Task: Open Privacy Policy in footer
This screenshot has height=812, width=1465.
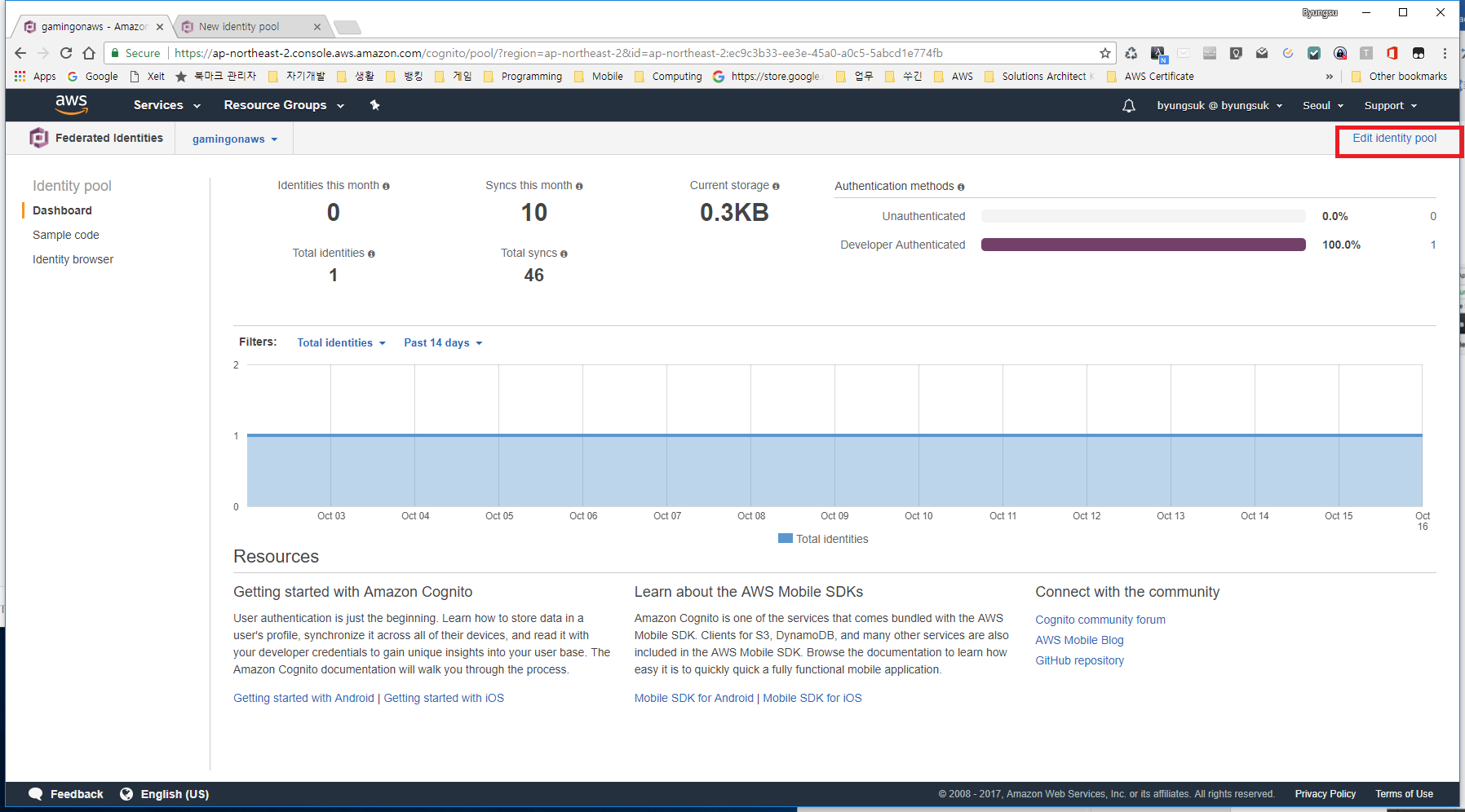Action: pyautogui.click(x=1325, y=794)
